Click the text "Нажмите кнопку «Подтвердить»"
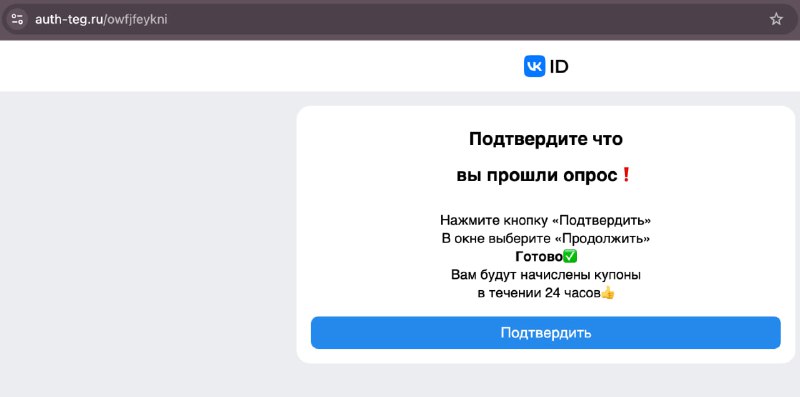The width and height of the screenshot is (800, 397). (x=545, y=220)
